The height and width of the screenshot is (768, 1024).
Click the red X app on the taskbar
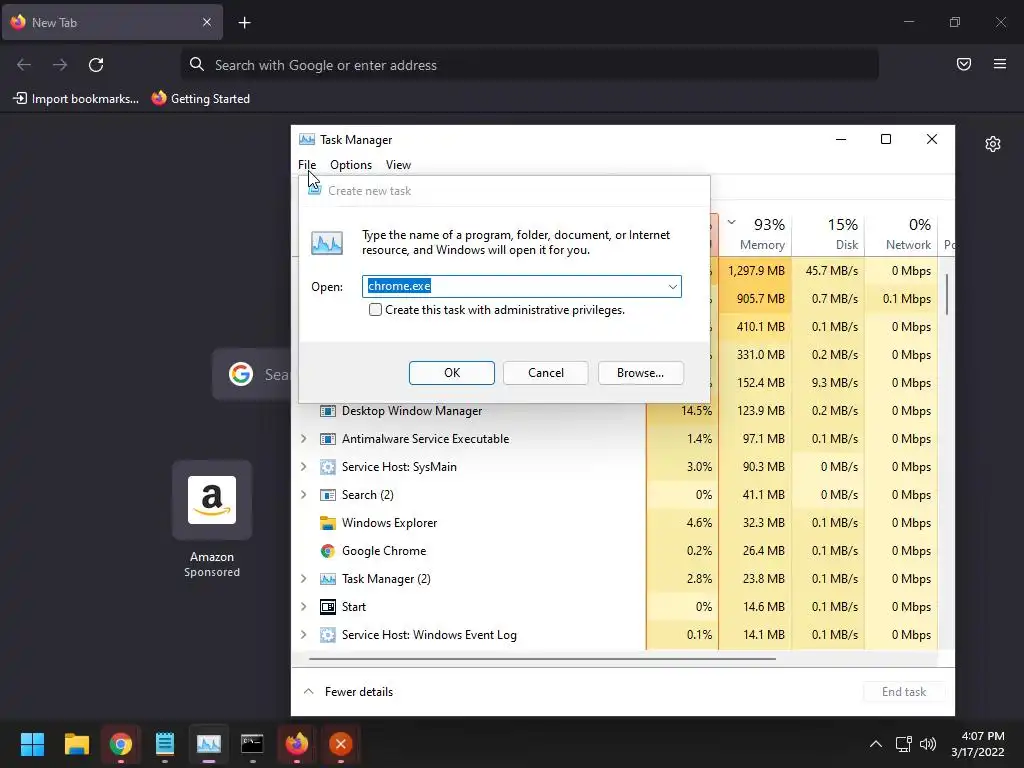pos(340,744)
